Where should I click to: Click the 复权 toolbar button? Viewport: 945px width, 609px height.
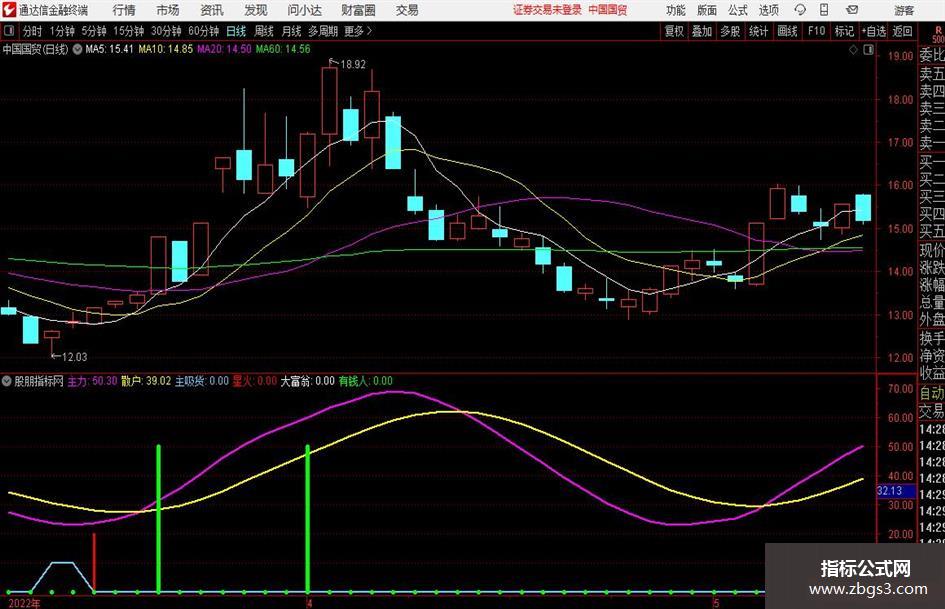(x=674, y=31)
